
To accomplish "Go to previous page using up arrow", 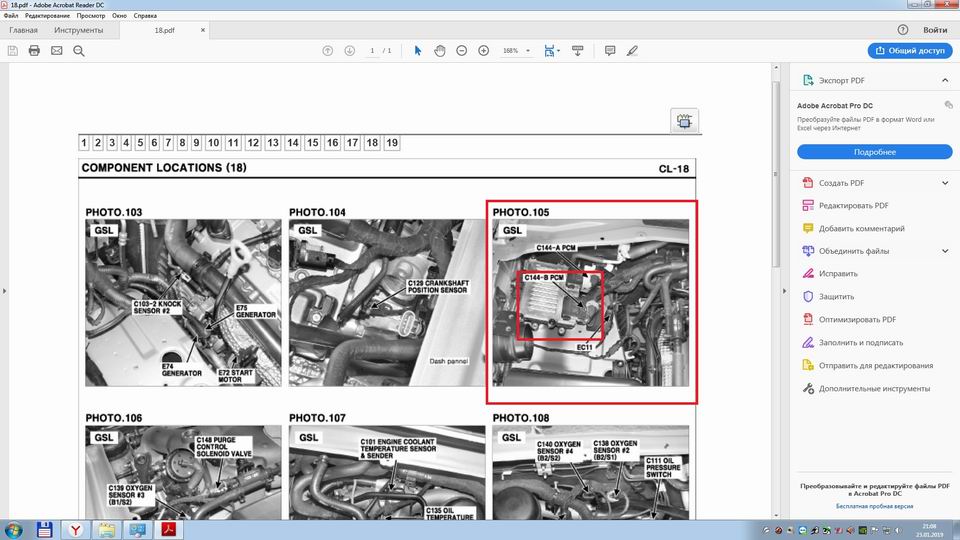I will (x=327, y=51).
